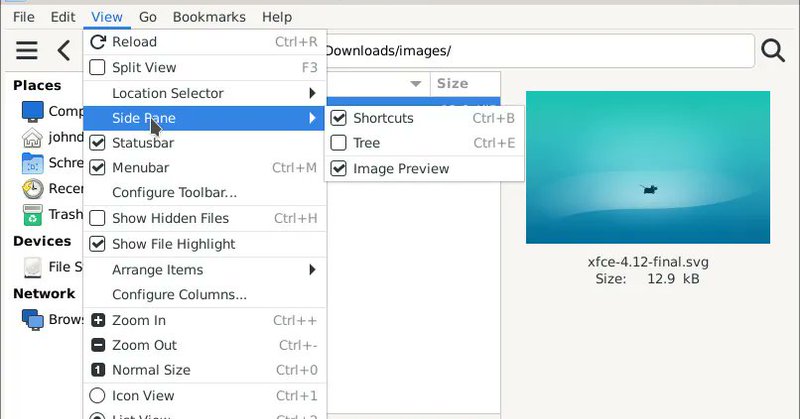Close the open View menu
The height and width of the screenshot is (419, 800).
[x=107, y=17]
